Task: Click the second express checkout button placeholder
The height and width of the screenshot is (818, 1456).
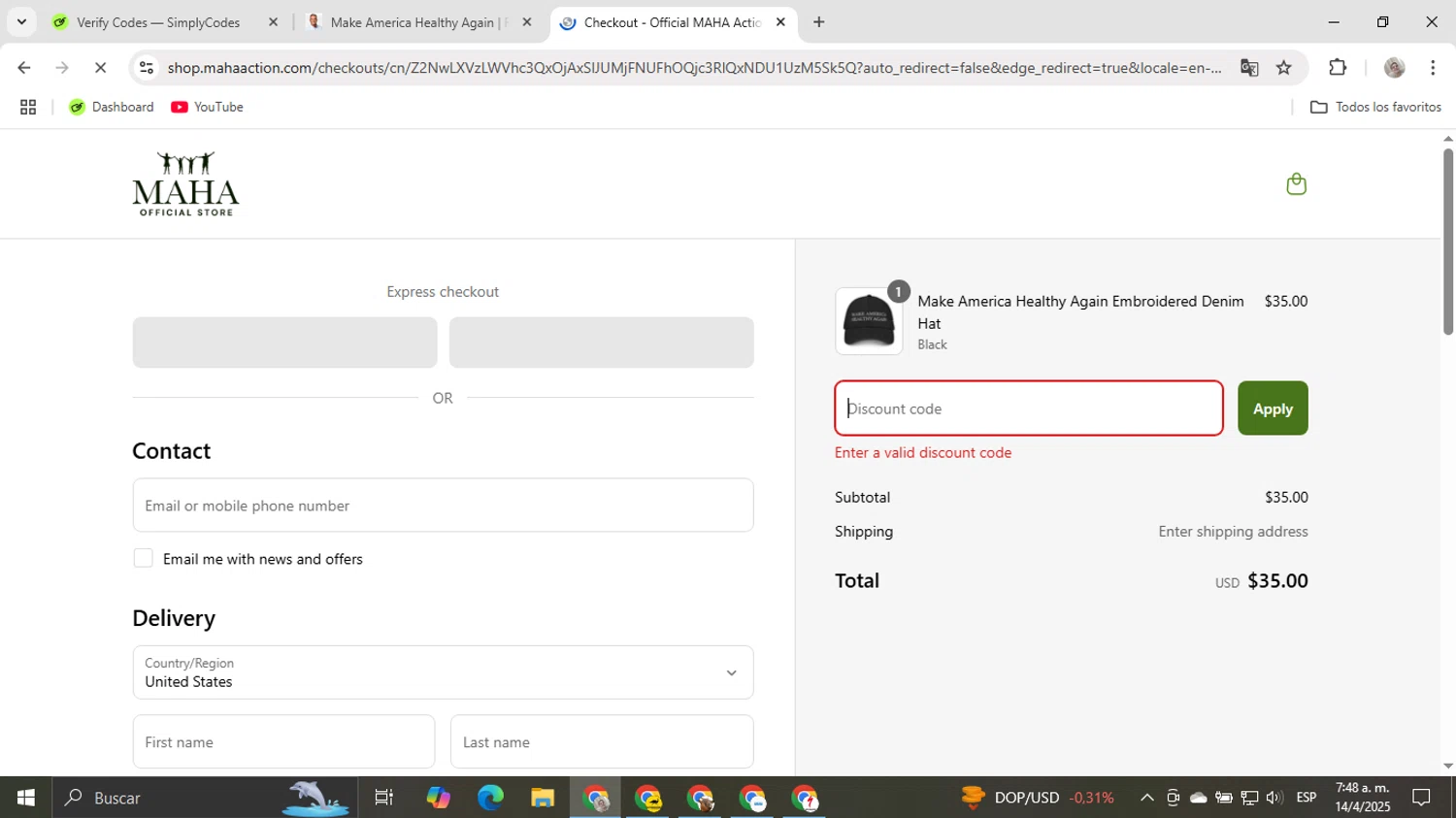Action: tap(601, 342)
